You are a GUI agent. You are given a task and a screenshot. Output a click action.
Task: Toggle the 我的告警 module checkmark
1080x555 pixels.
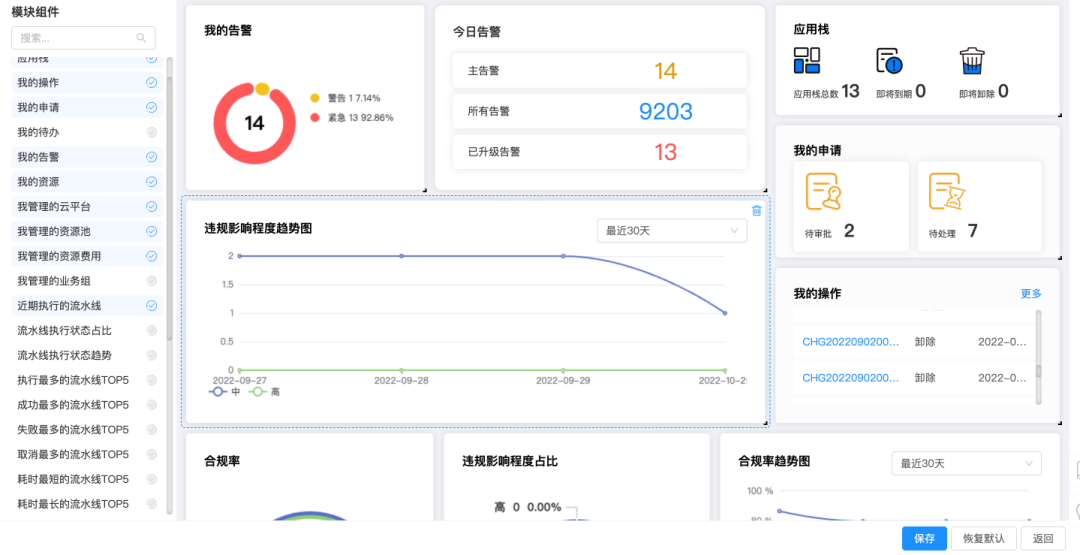point(152,157)
